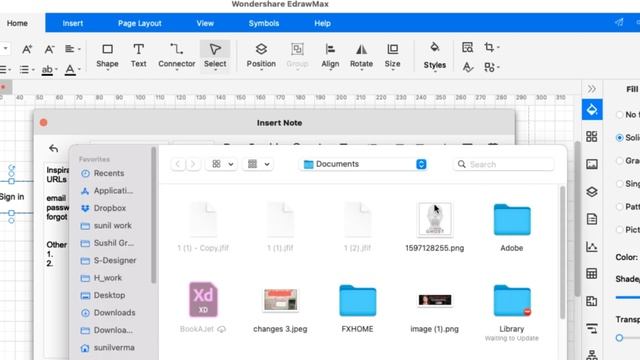Choose the Connector tool
The image size is (640, 360).
(176, 56)
